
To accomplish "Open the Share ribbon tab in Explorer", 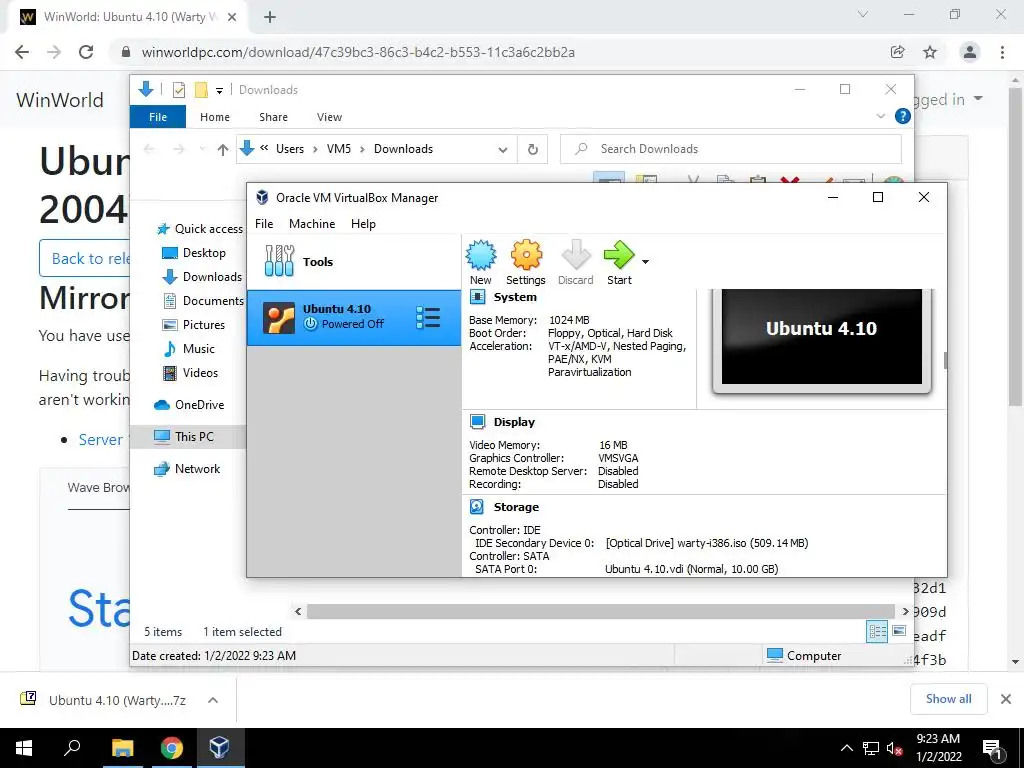I will (x=273, y=117).
